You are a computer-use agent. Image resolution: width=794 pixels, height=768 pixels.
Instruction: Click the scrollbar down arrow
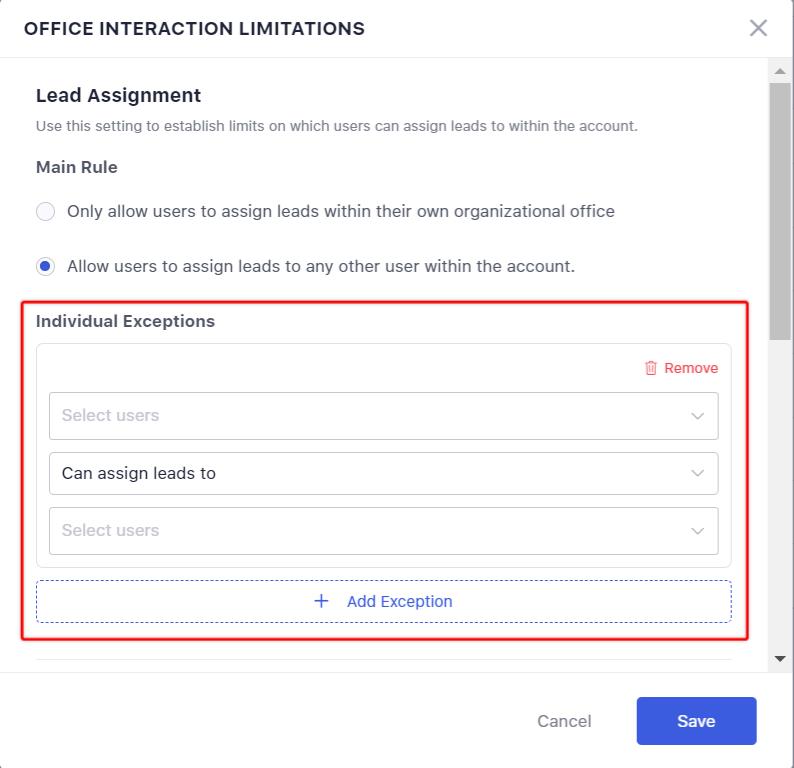coord(780,659)
